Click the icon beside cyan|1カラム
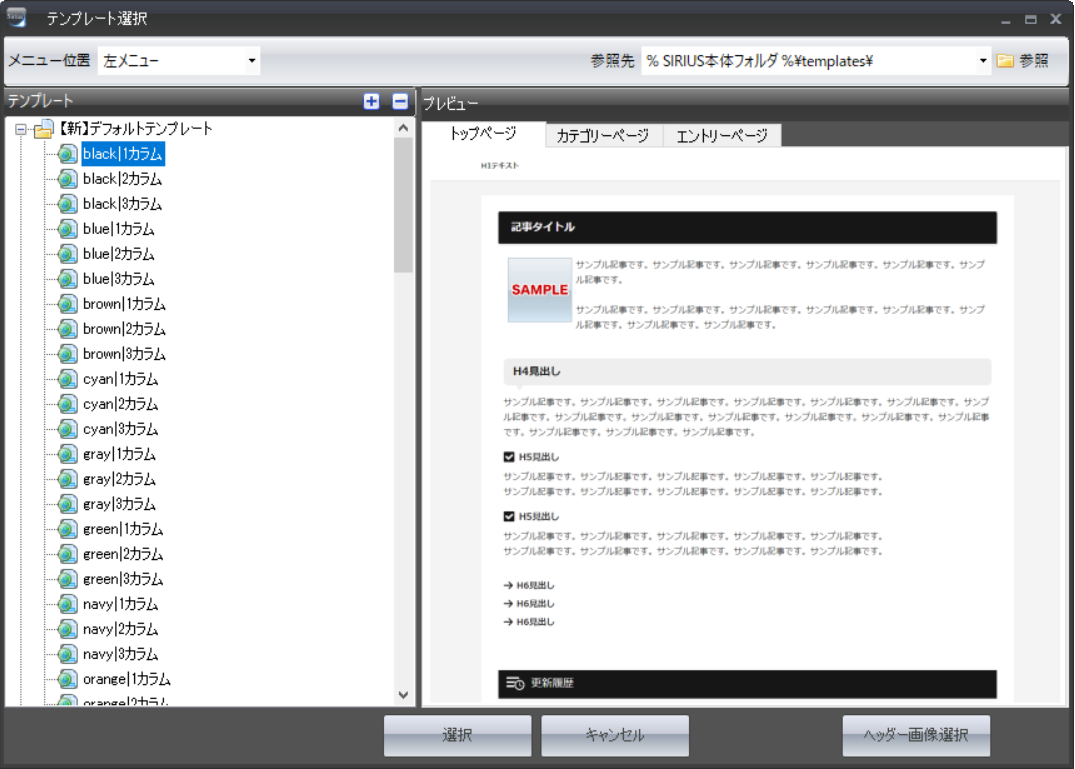Screen dimensions: 1075x769 pyautogui.click(x=67, y=379)
